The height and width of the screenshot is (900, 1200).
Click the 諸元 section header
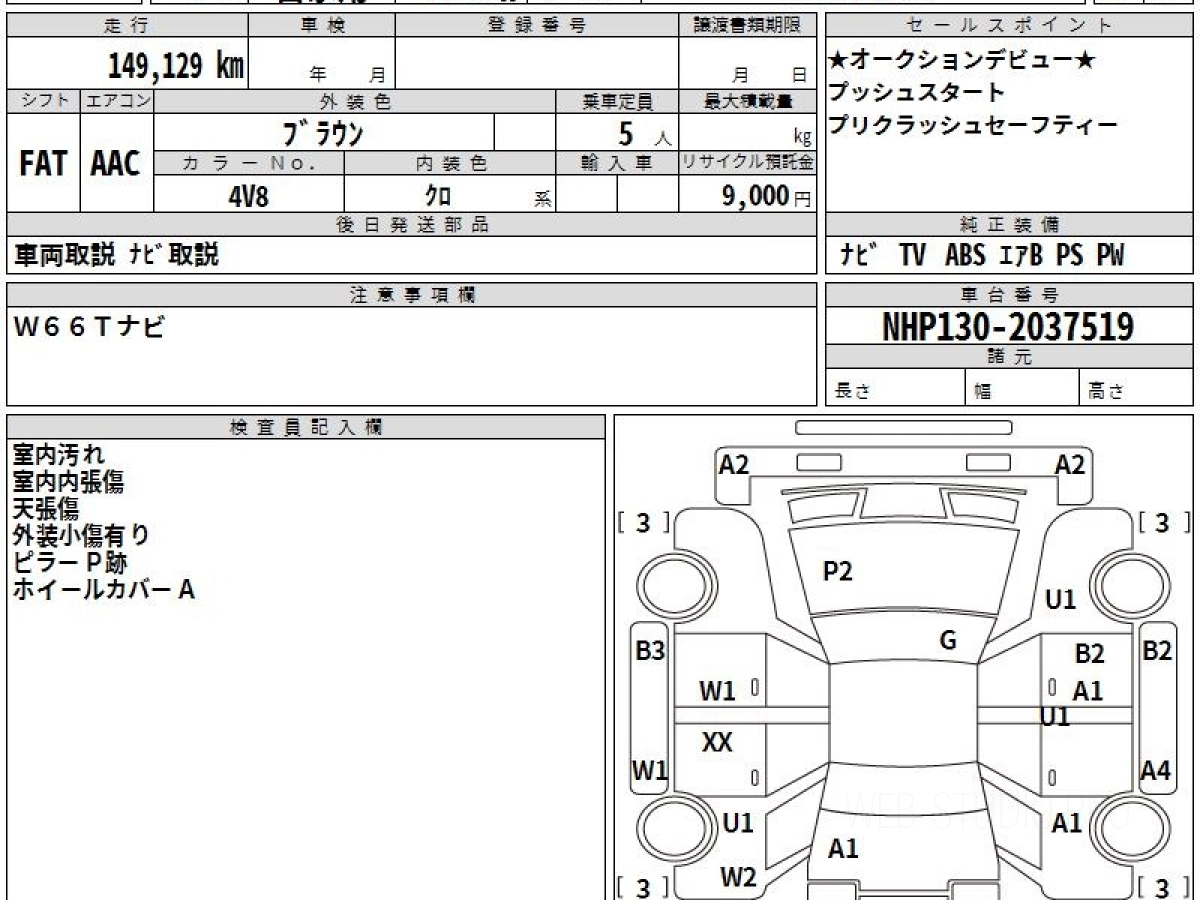[x=1009, y=358]
